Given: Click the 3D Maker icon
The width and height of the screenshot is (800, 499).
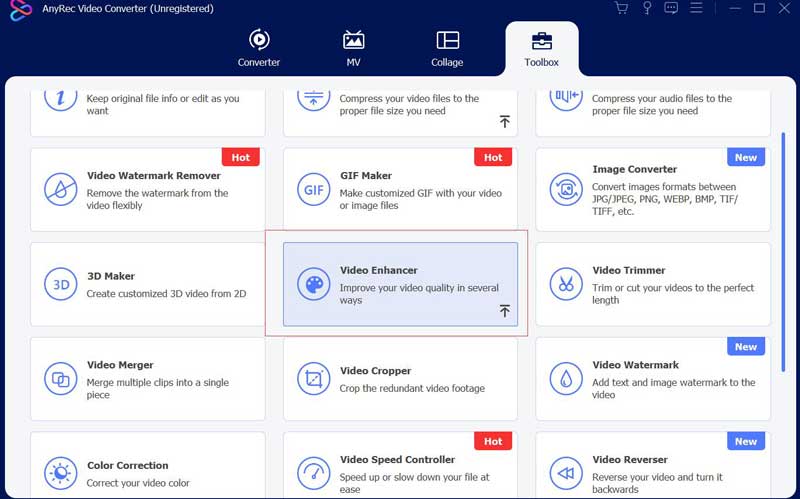Looking at the screenshot, I should click(60, 284).
